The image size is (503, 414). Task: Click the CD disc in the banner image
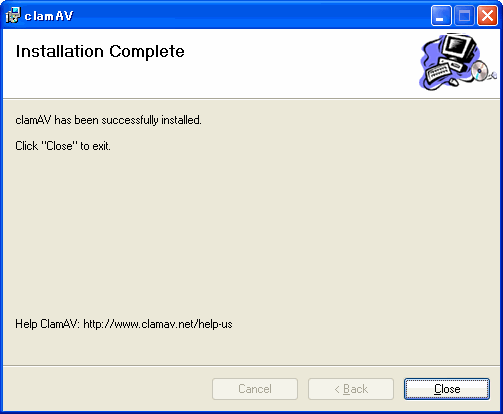(x=479, y=71)
